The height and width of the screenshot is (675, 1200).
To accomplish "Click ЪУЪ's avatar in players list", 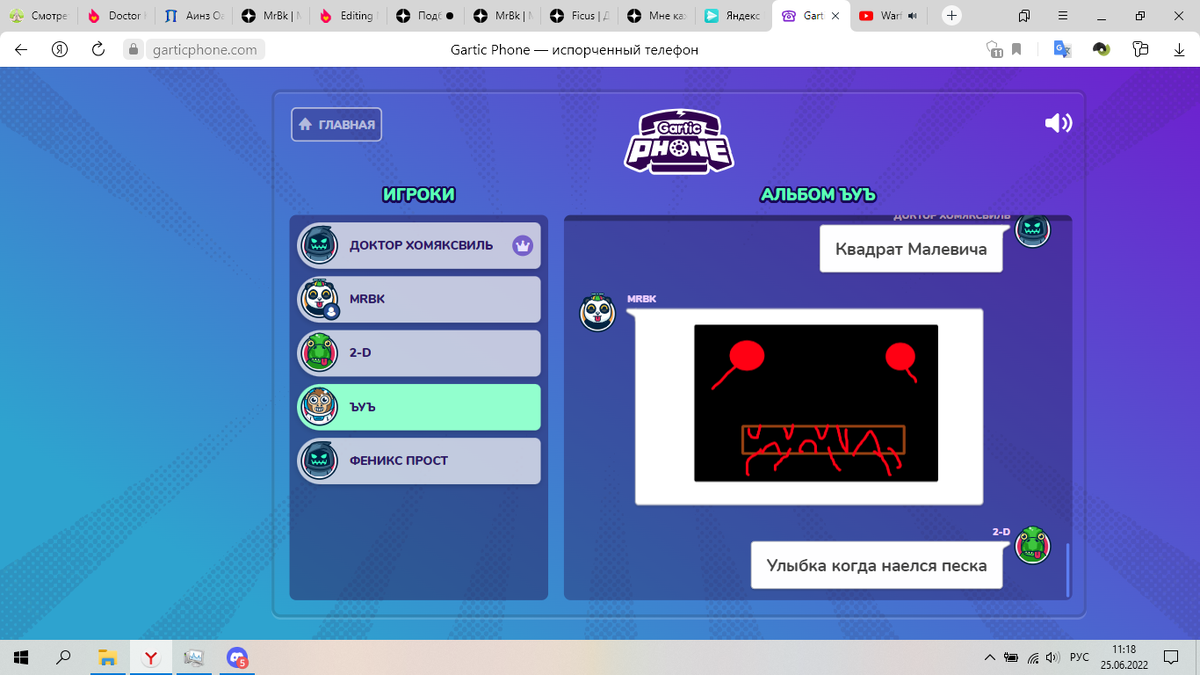I will [x=319, y=407].
